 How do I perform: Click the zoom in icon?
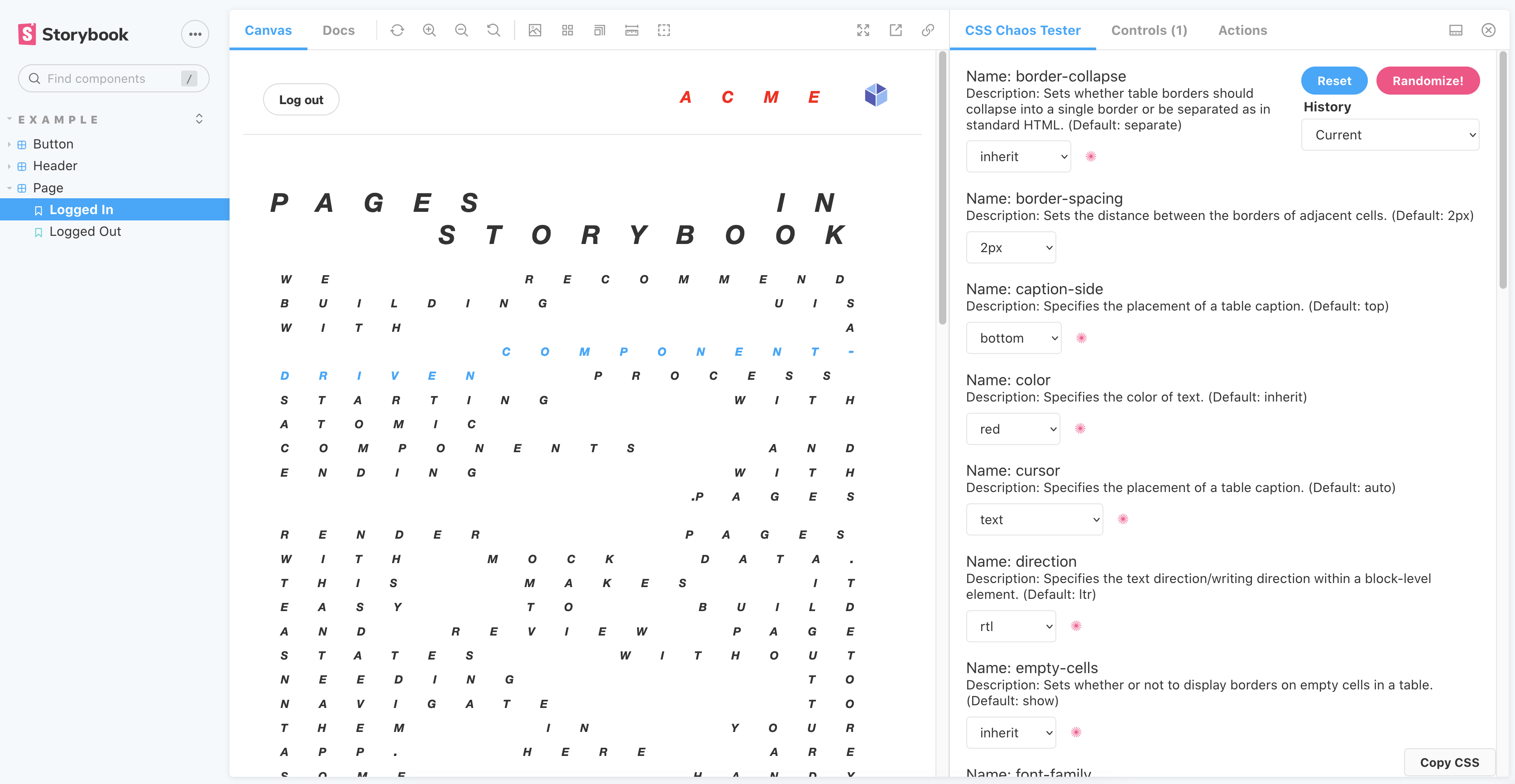[x=429, y=30]
